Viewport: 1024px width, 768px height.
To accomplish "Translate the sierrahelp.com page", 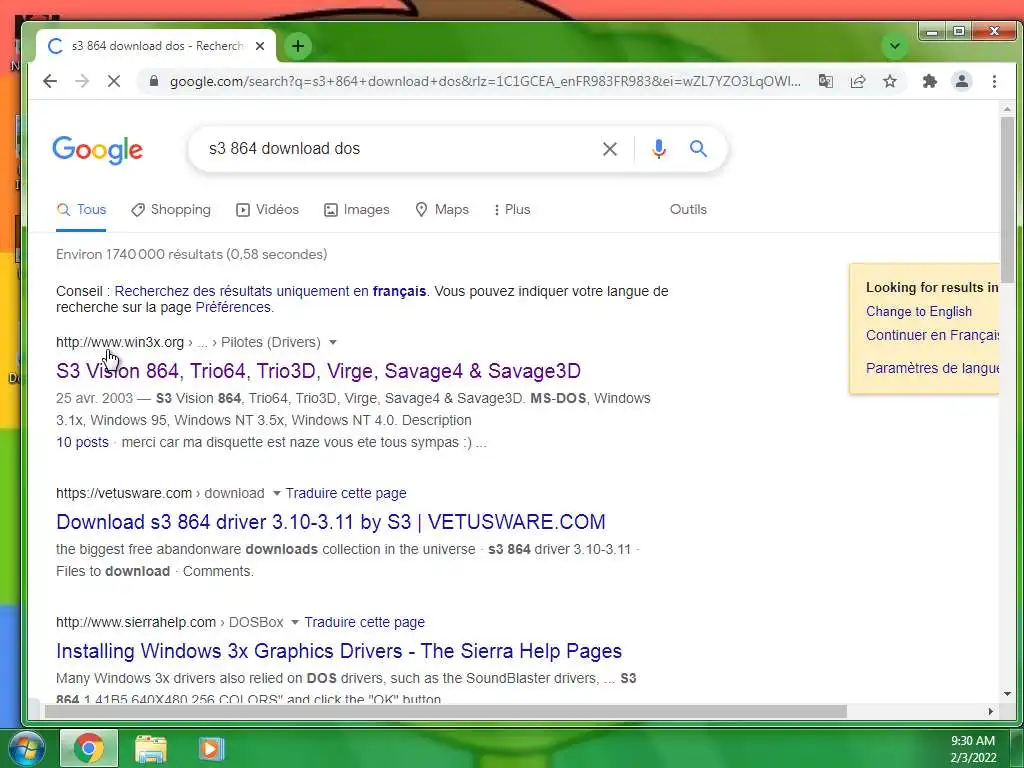I will 364,622.
